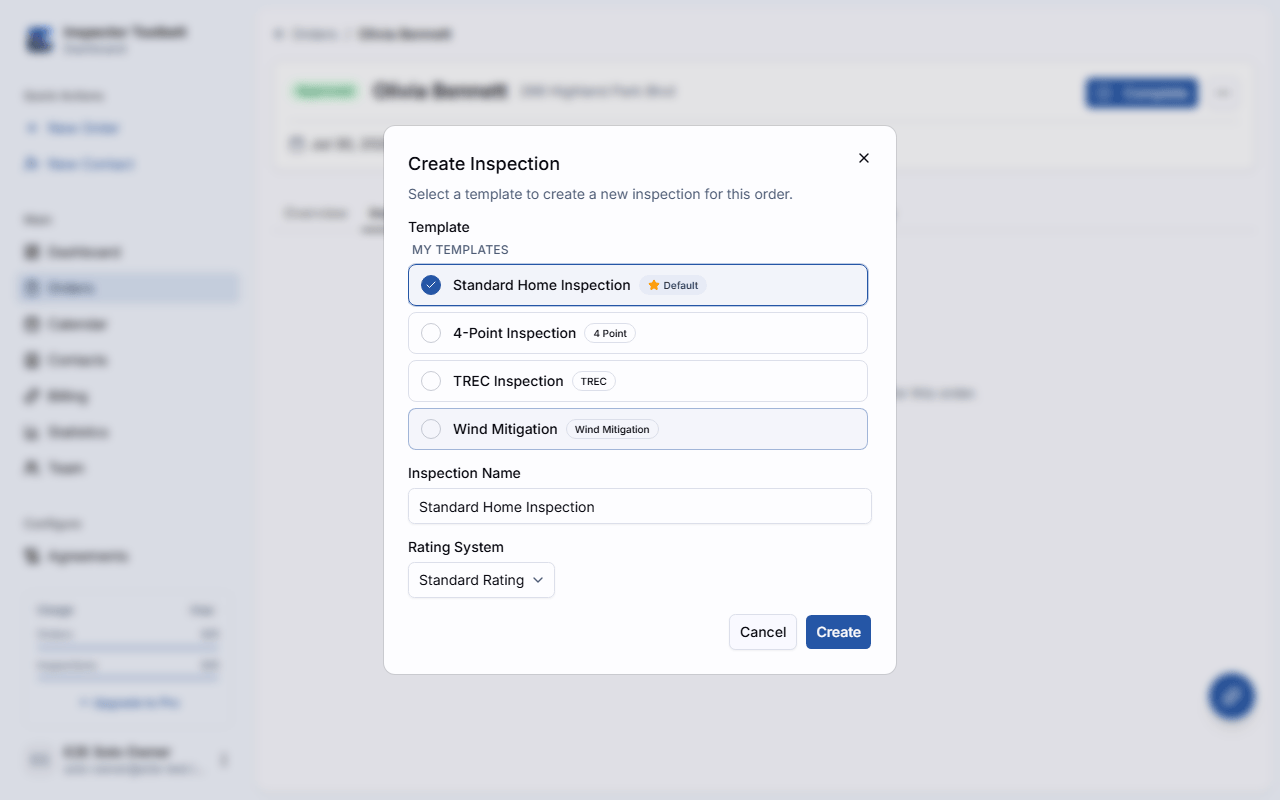Open Dashboard in blurred sidebar
This screenshot has width=1280, height=800.
tap(130, 252)
